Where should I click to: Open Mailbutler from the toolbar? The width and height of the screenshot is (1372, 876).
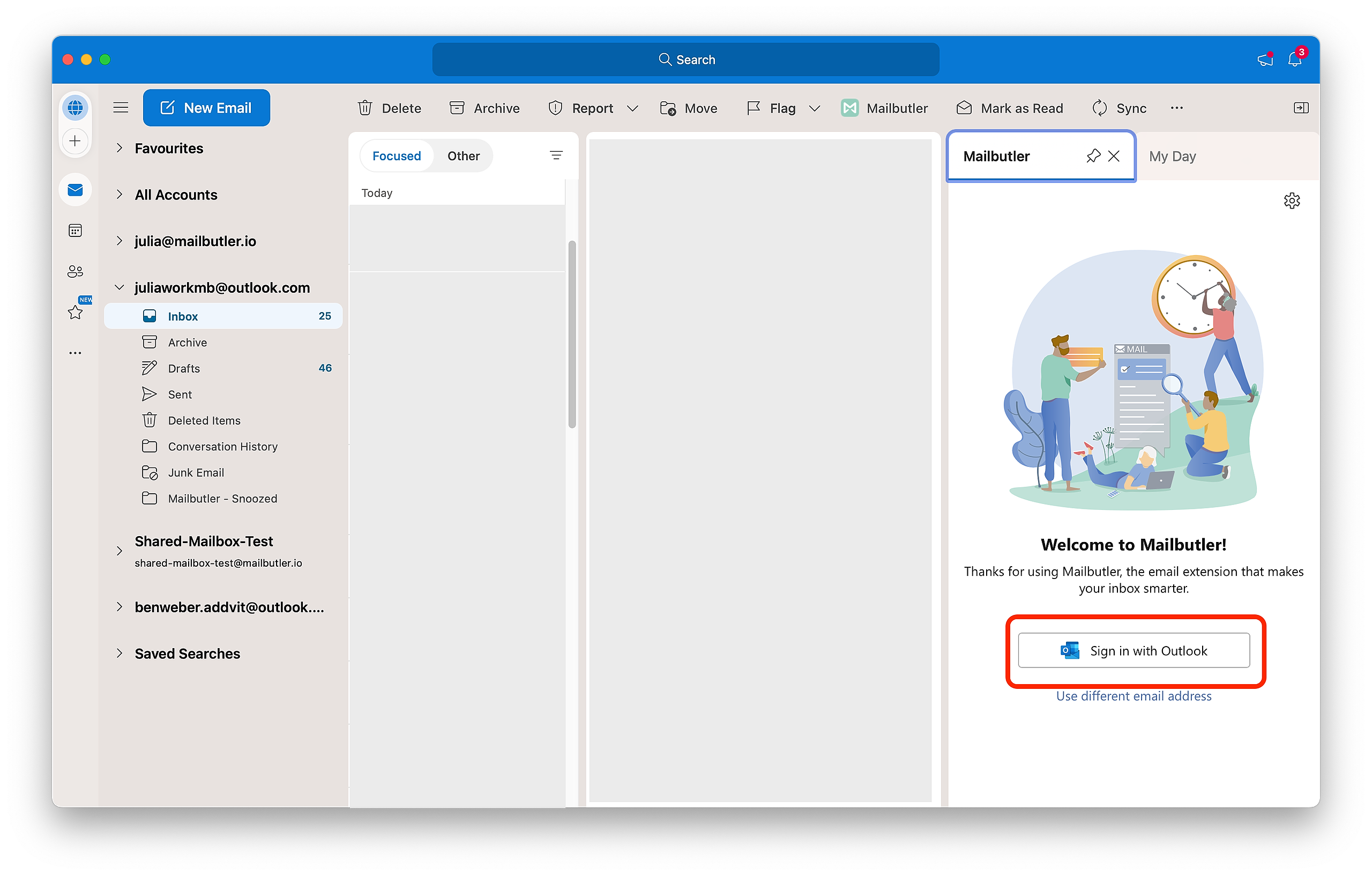(884, 108)
